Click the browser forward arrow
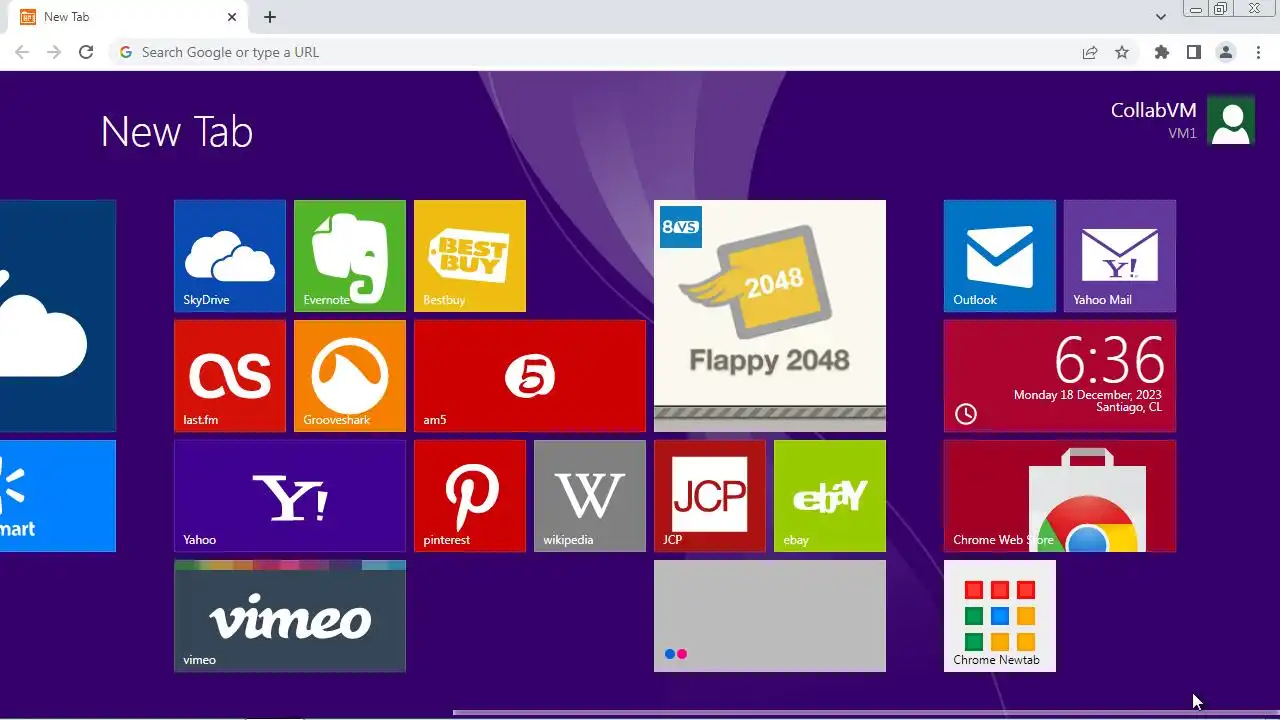The width and height of the screenshot is (1280, 720). 54,52
